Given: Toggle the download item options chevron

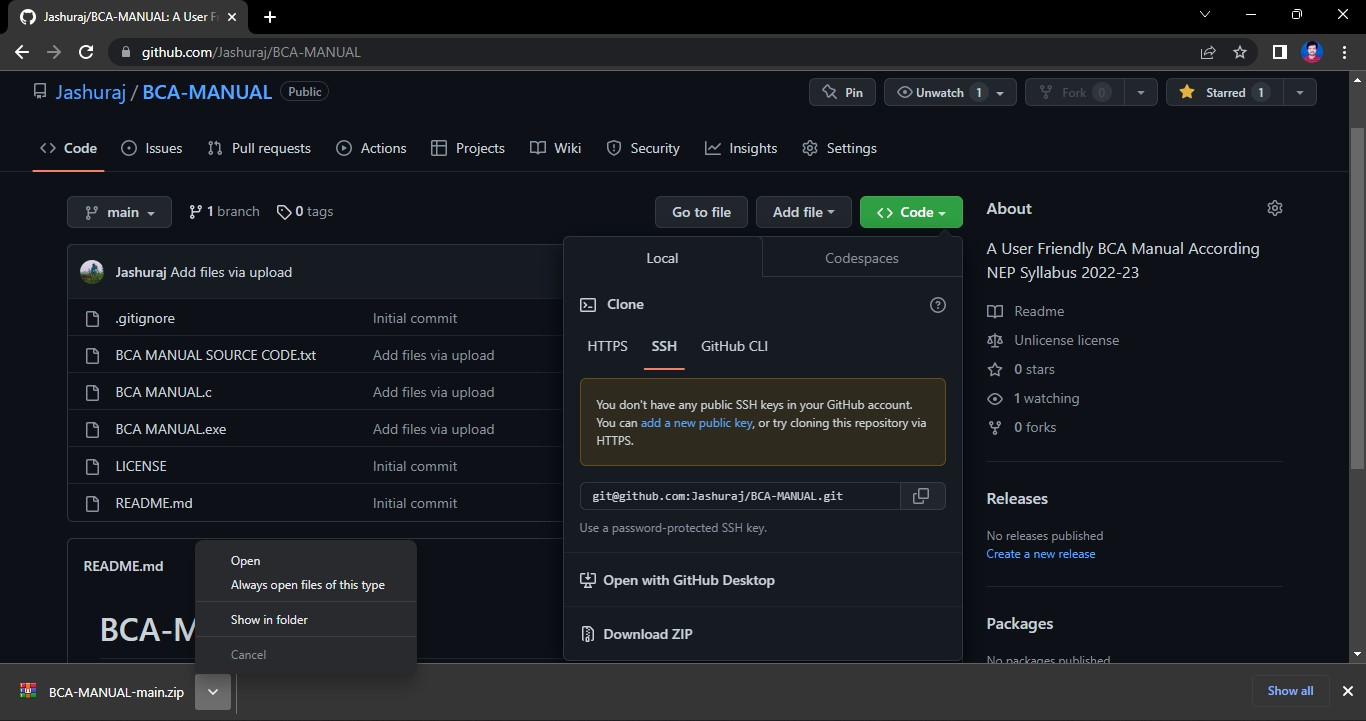Looking at the screenshot, I should [213, 692].
